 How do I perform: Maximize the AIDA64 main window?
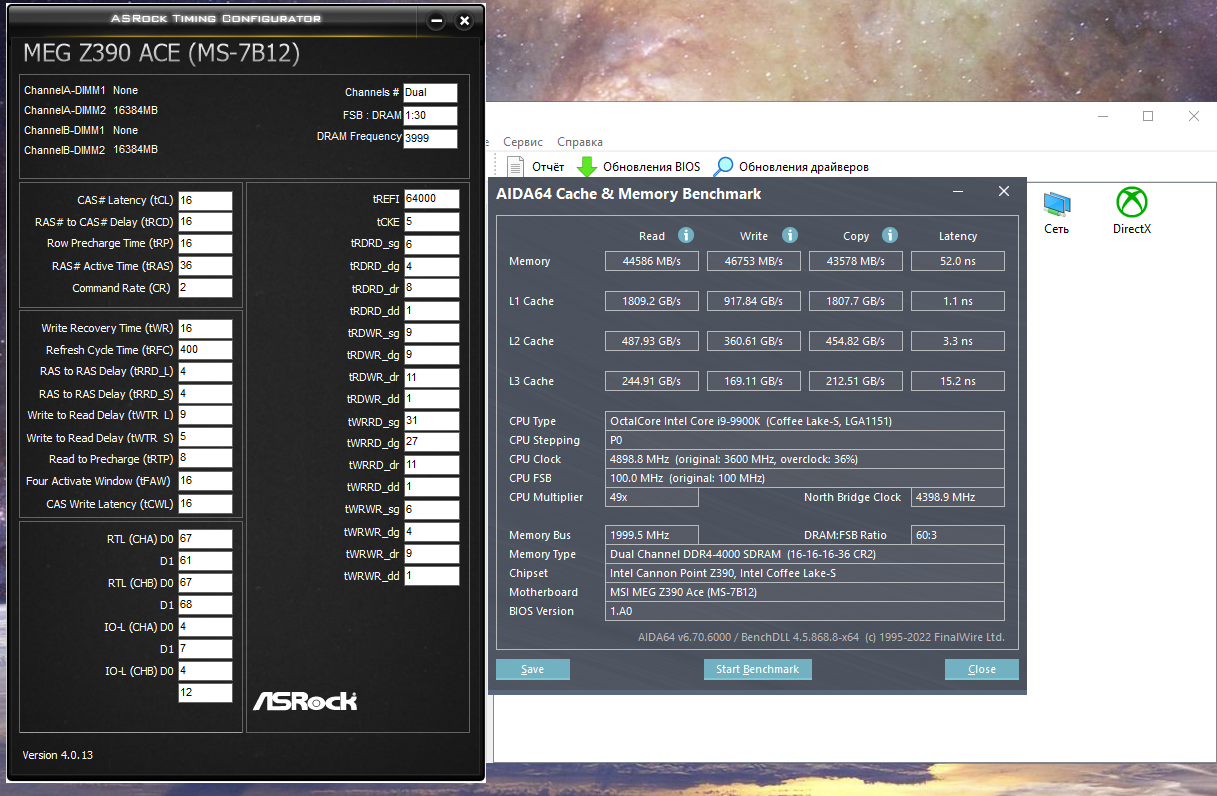click(x=1148, y=116)
